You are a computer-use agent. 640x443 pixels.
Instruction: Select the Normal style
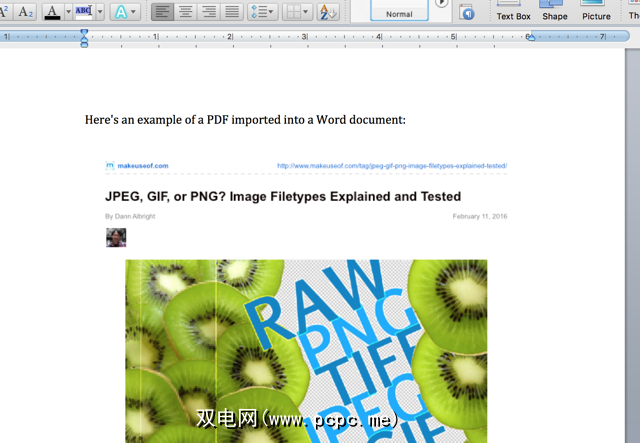399,11
